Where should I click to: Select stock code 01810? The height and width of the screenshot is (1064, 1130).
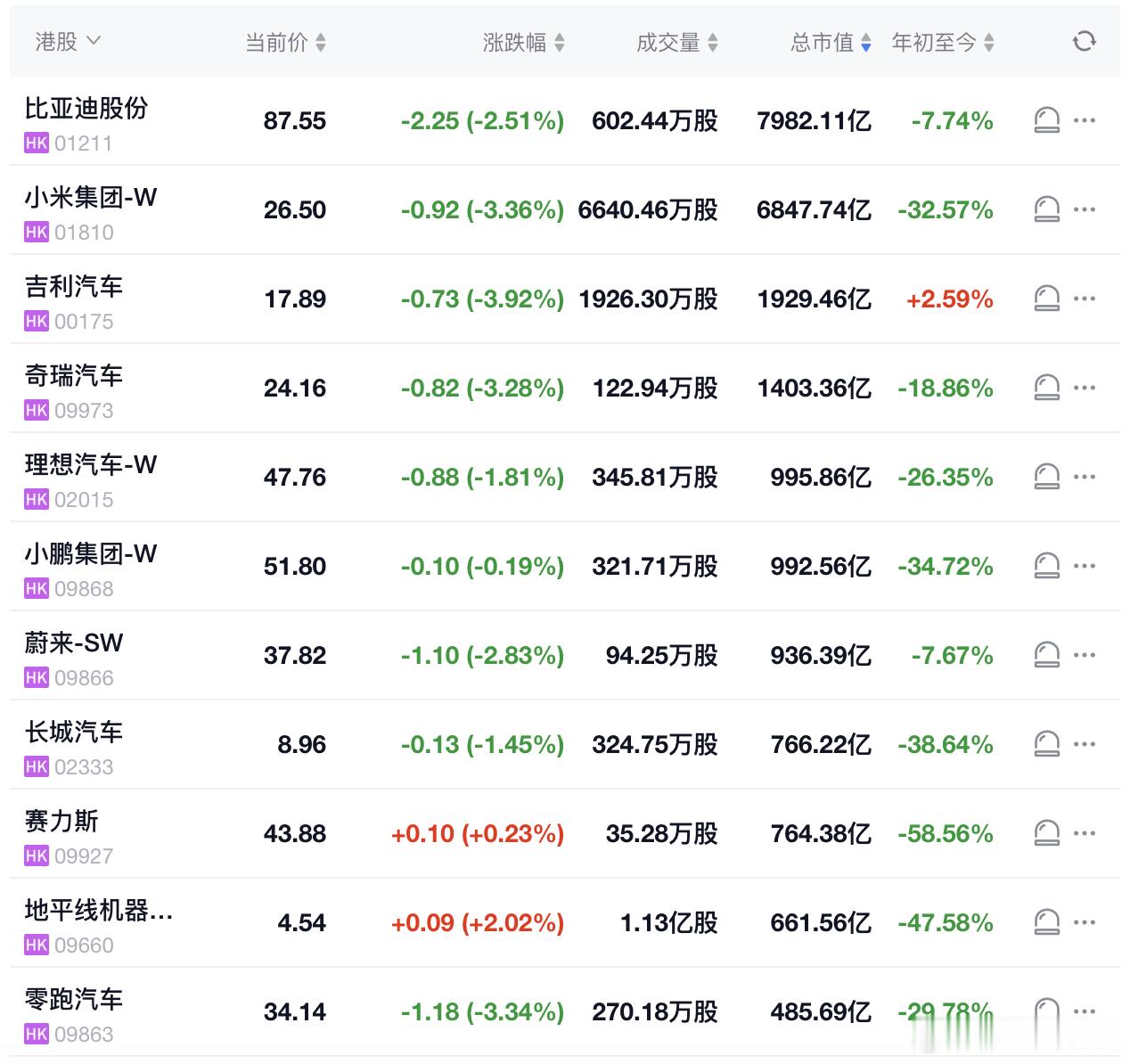[84, 233]
